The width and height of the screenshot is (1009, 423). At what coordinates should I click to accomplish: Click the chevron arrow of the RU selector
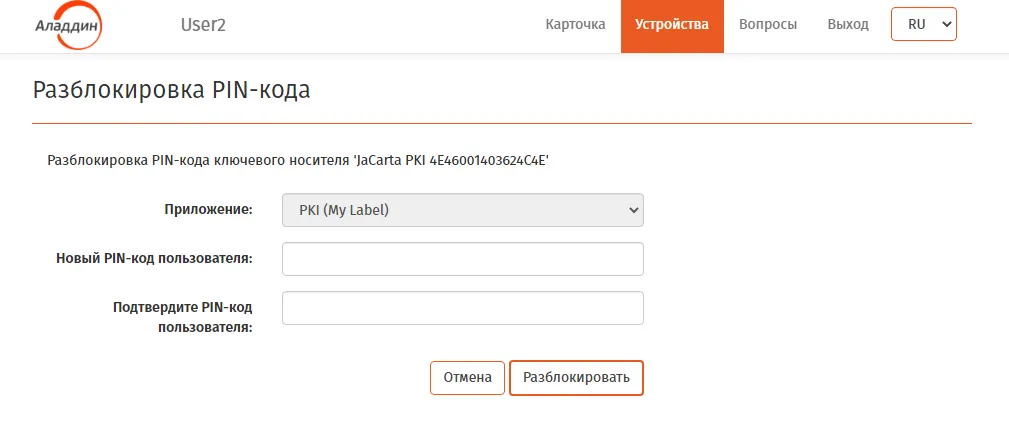pos(945,24)
